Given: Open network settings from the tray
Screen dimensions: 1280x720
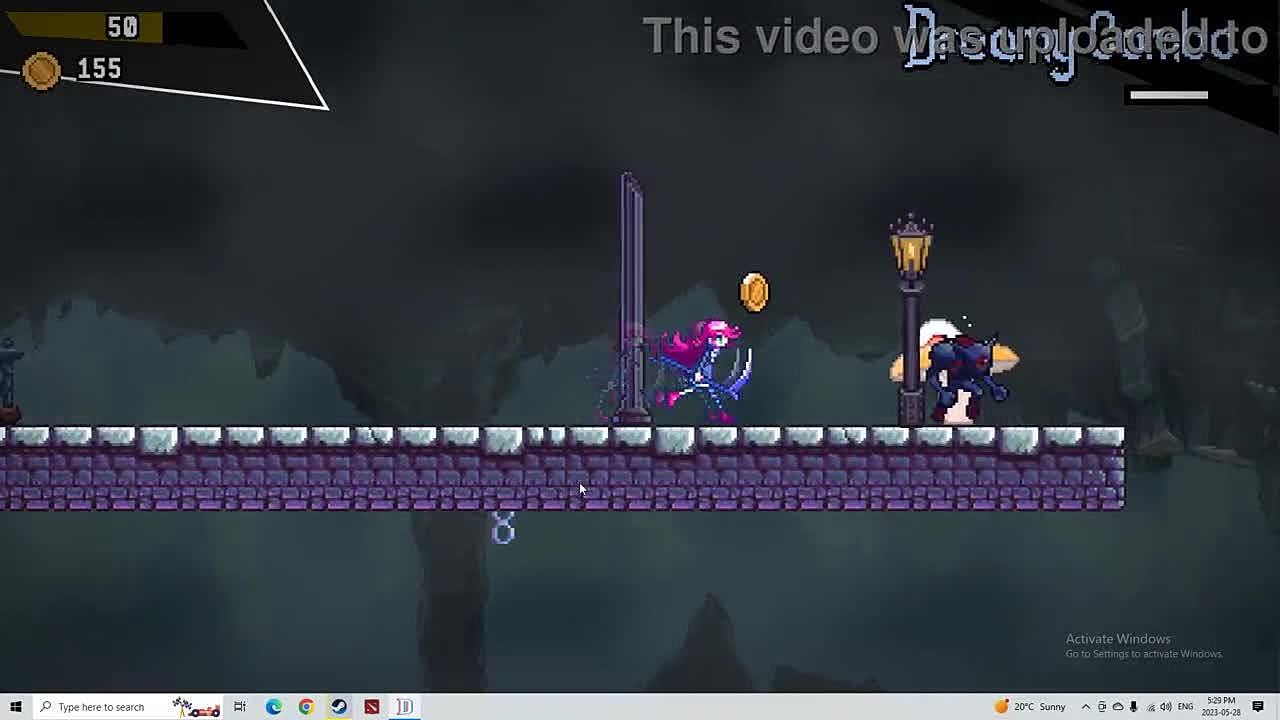Looking at the screenshot, I should (1150, 707).
